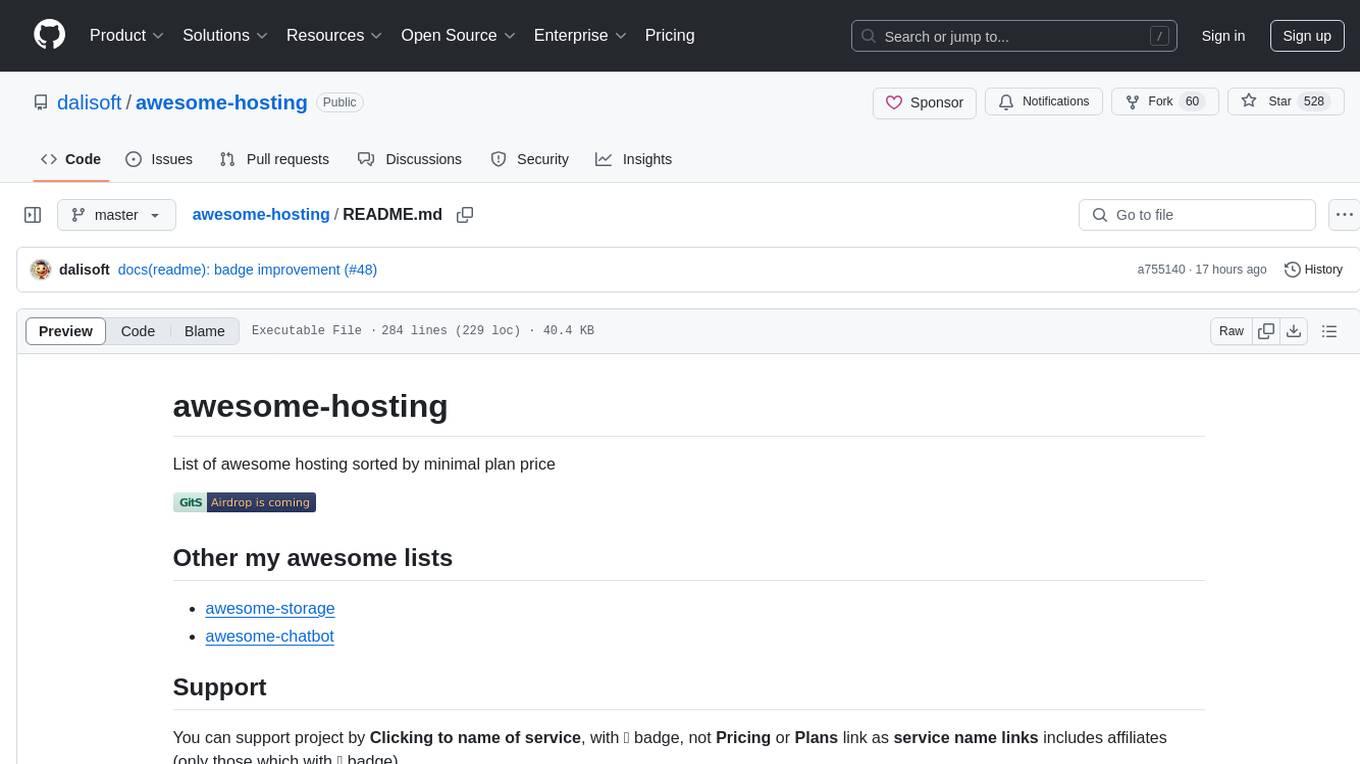Click the Notifications bell button
The height and width of the screenshot is (764, 1360).
1043,102
